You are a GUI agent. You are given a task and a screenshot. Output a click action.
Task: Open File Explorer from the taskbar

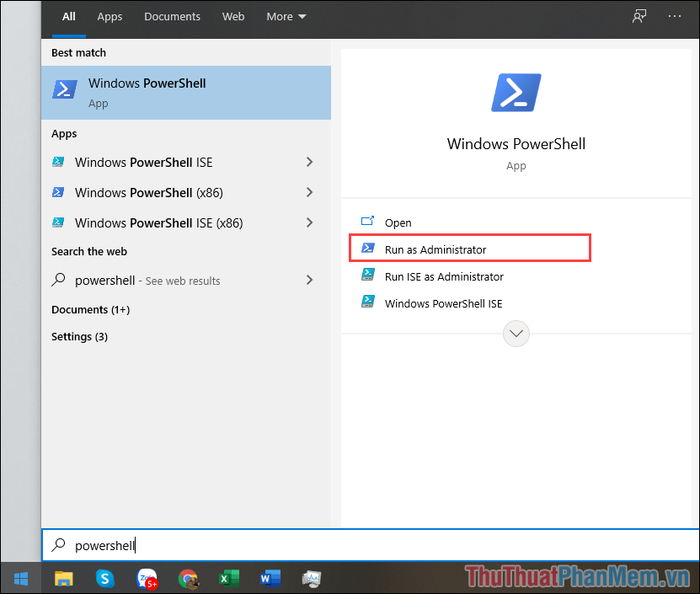[63, 577]
